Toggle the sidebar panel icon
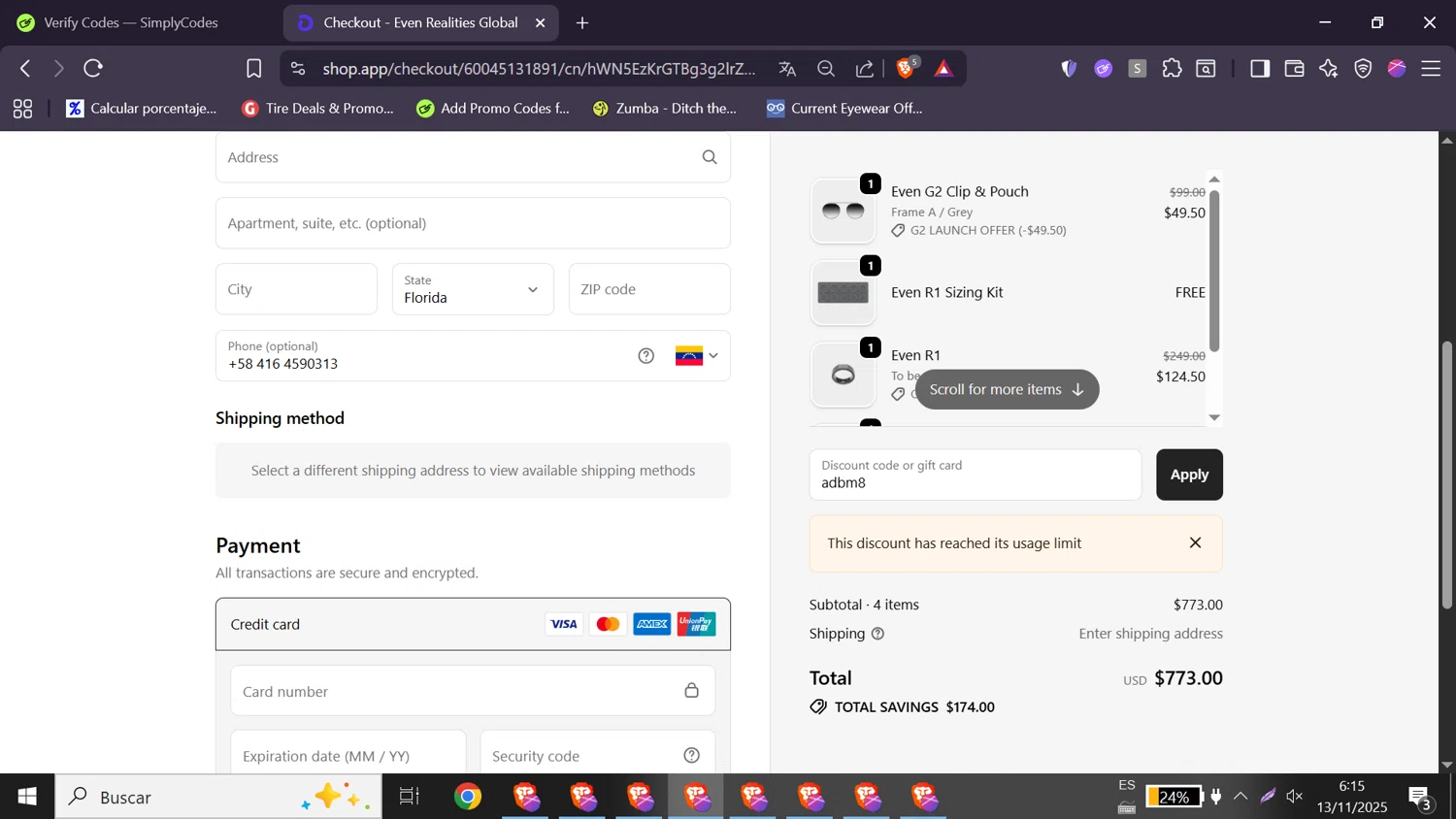1456x819 pixels. pyautogui.click(x=1260, y=68)
